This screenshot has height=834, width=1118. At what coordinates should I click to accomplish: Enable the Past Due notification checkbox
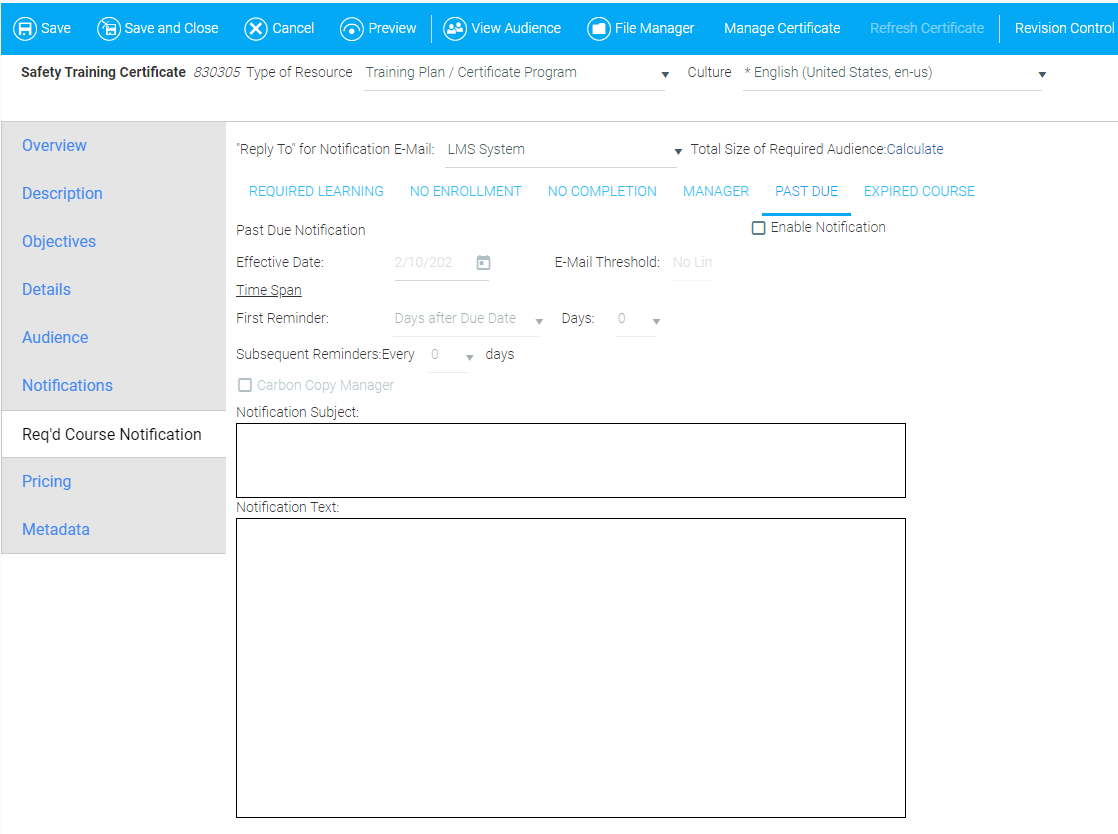(x=759, y=228)
